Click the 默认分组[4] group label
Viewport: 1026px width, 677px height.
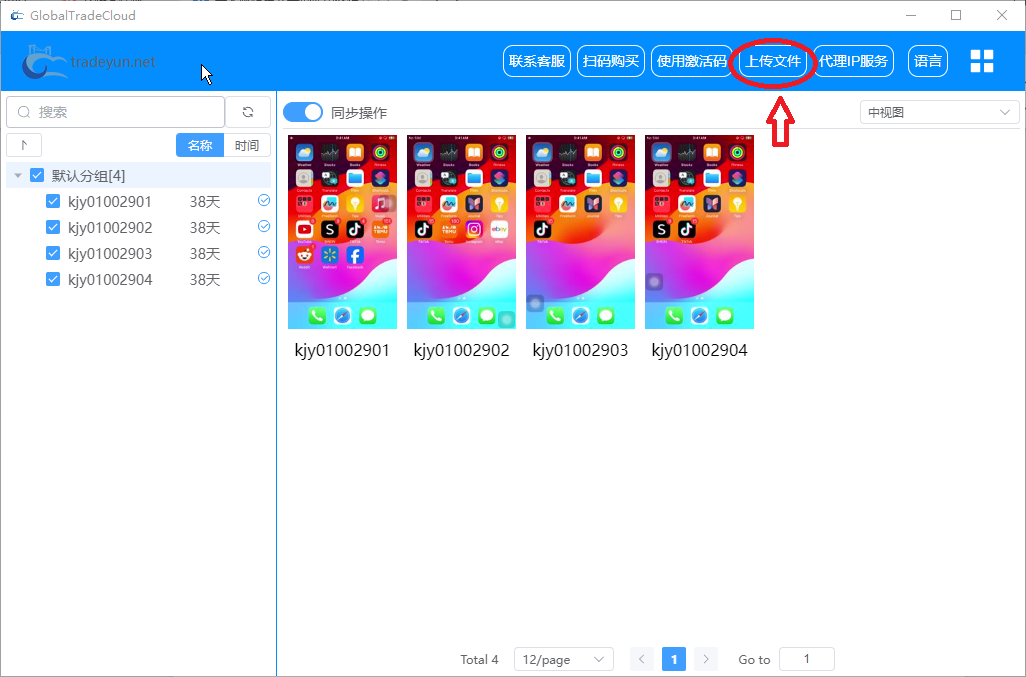pyautogui.click(x=88, y=175)
